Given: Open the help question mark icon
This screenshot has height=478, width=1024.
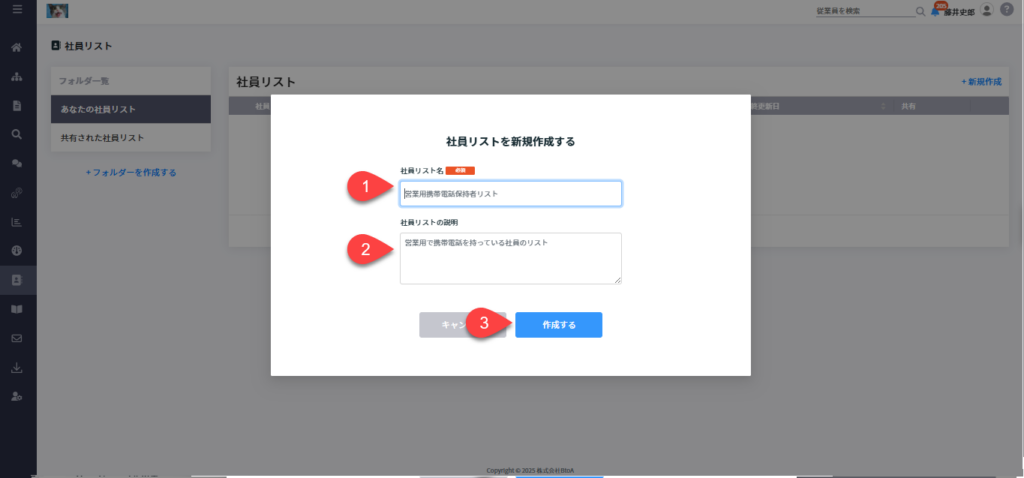Looking at the screenshot, I should (1006, 10).
